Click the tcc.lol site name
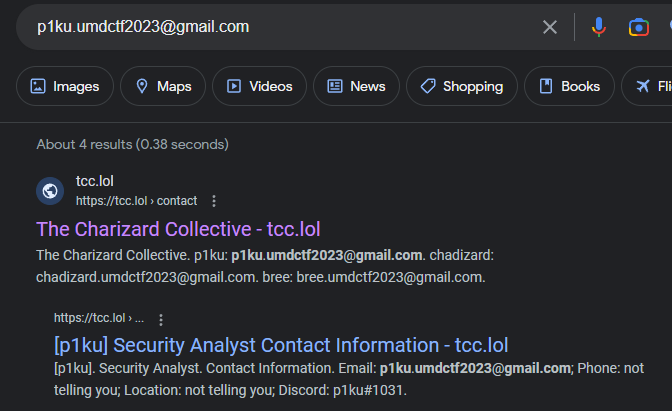Screen dimensions: 672x411 pos(95,182)
